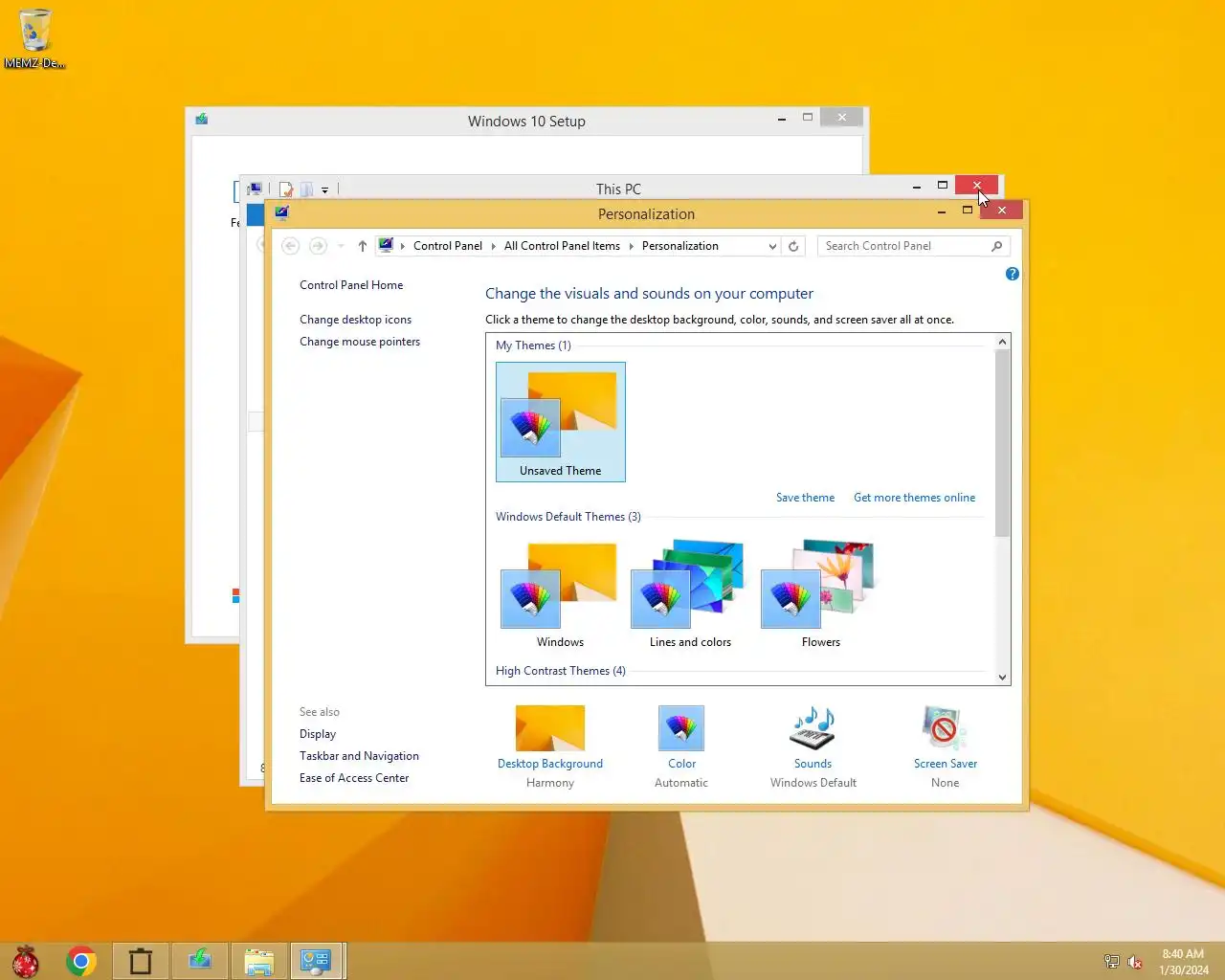Open File Explorer from the taskbar

coord(259,961)
